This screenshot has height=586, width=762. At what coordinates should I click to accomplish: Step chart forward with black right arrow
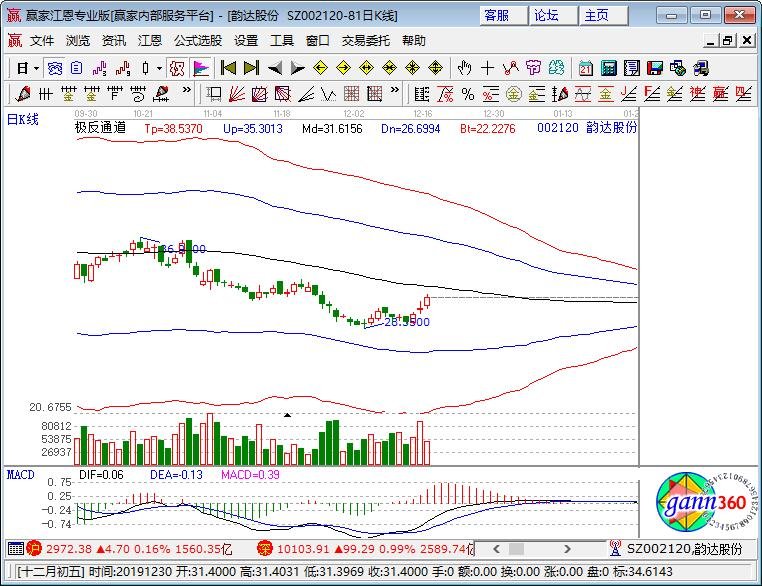coord(297,68)
